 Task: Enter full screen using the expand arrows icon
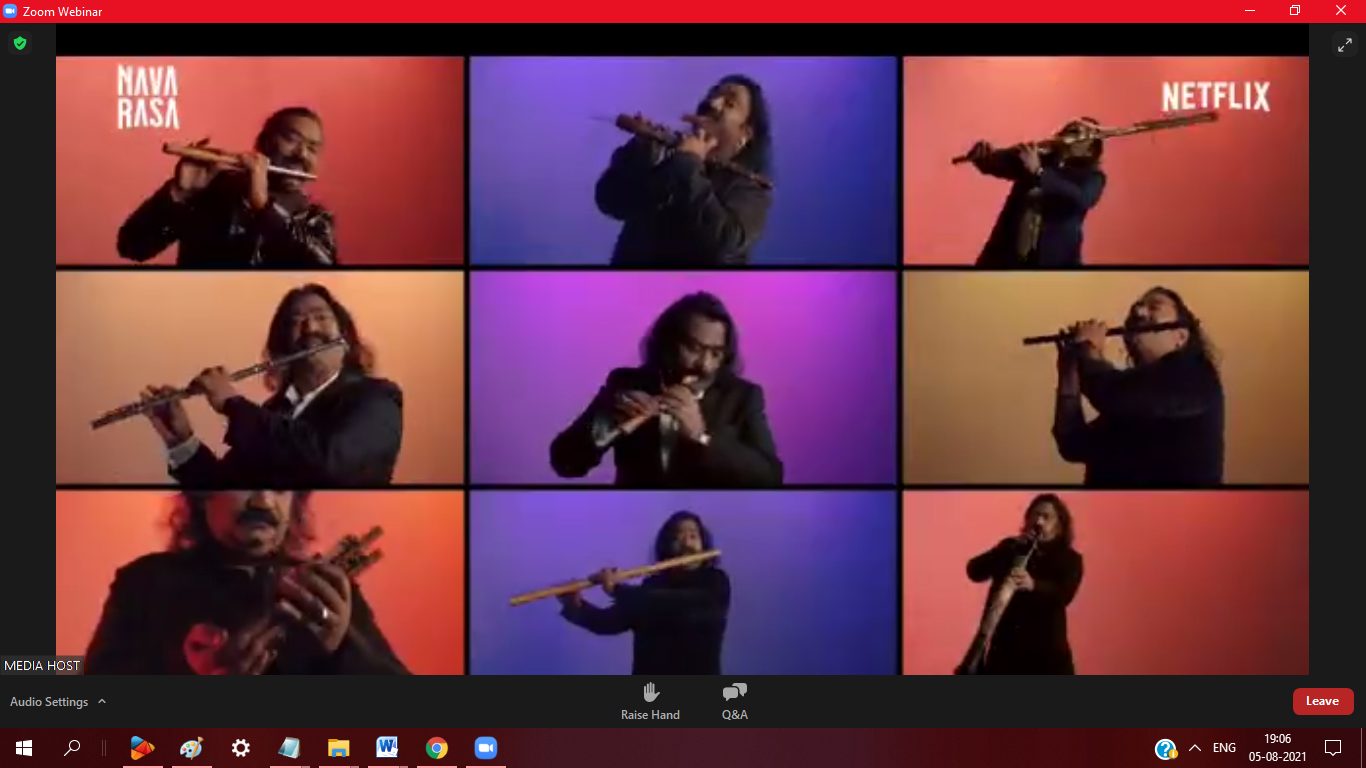[1344, 45]
